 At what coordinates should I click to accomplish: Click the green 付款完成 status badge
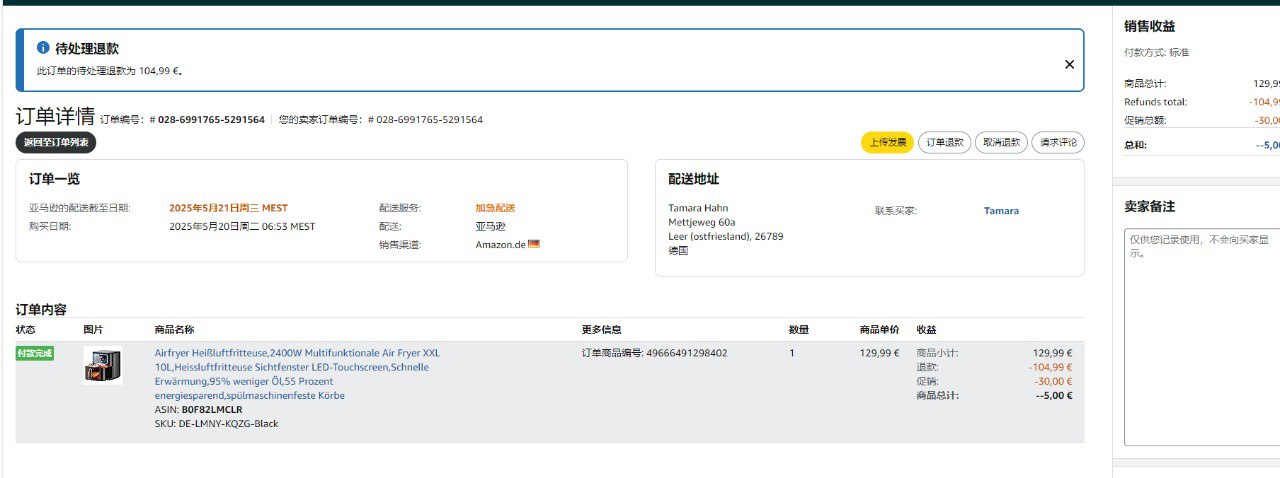coord(34,353)
